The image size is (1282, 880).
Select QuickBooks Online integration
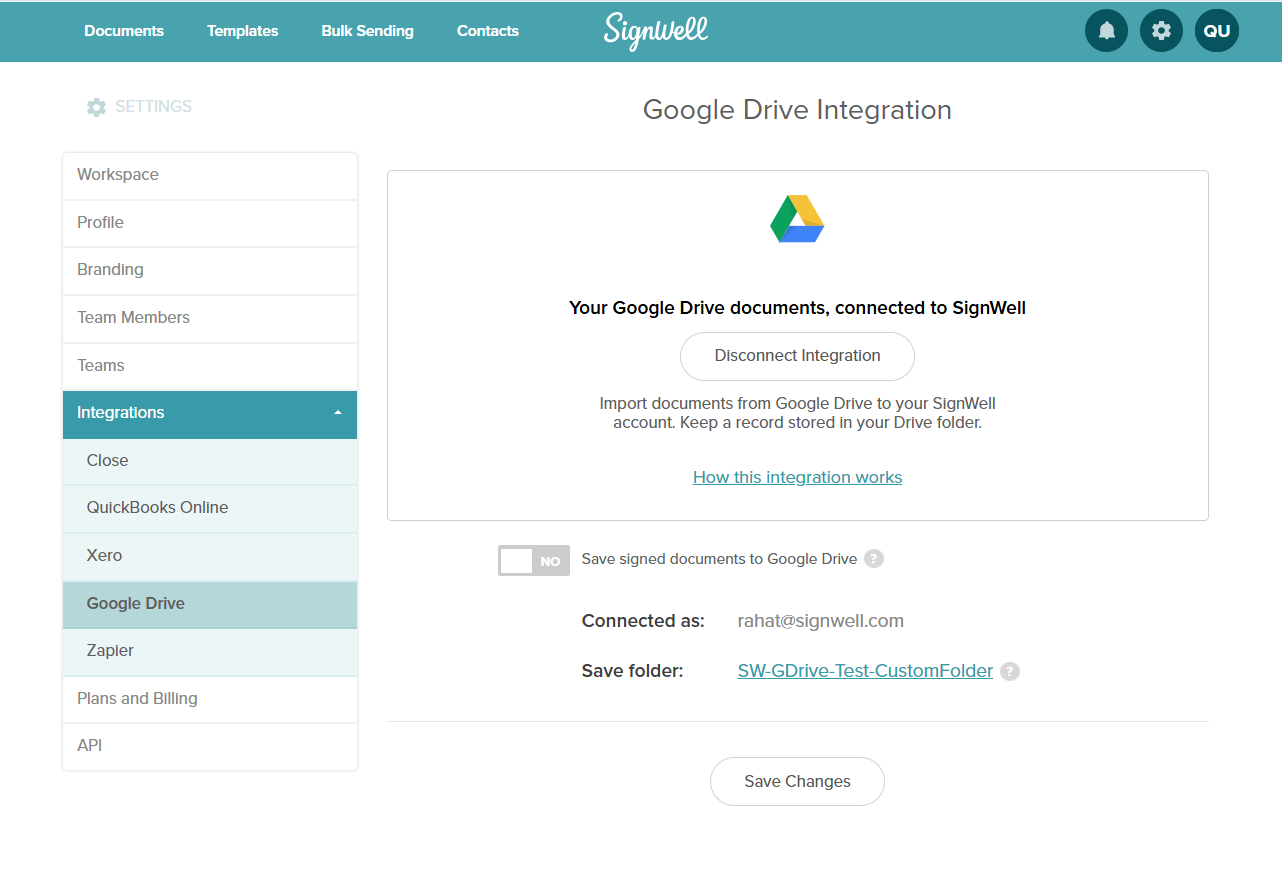(x=210, y=508)
